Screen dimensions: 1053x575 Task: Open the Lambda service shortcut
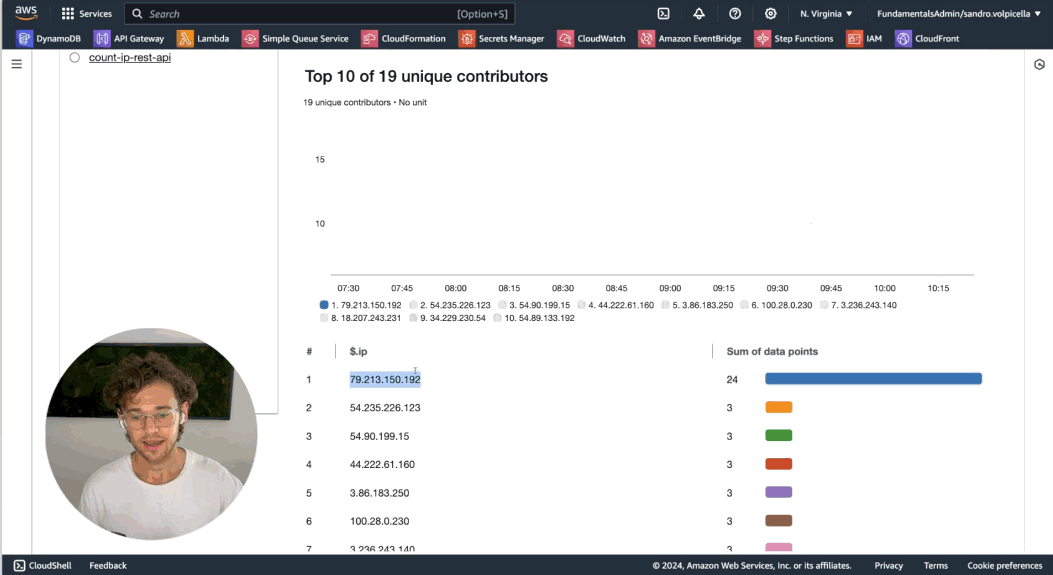point(203,38)
